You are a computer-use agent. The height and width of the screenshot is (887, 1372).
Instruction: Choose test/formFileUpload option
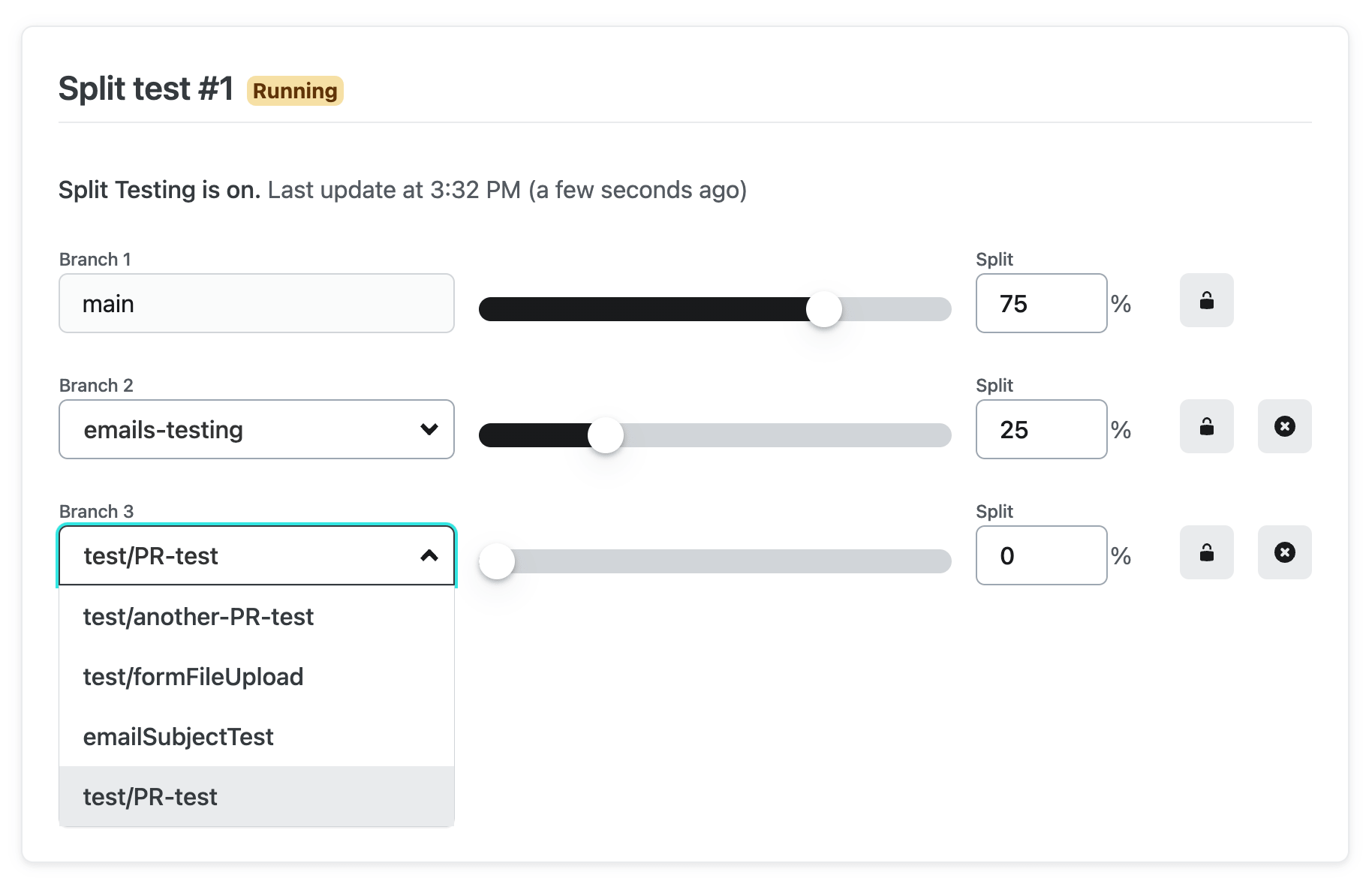pos(193,677)
